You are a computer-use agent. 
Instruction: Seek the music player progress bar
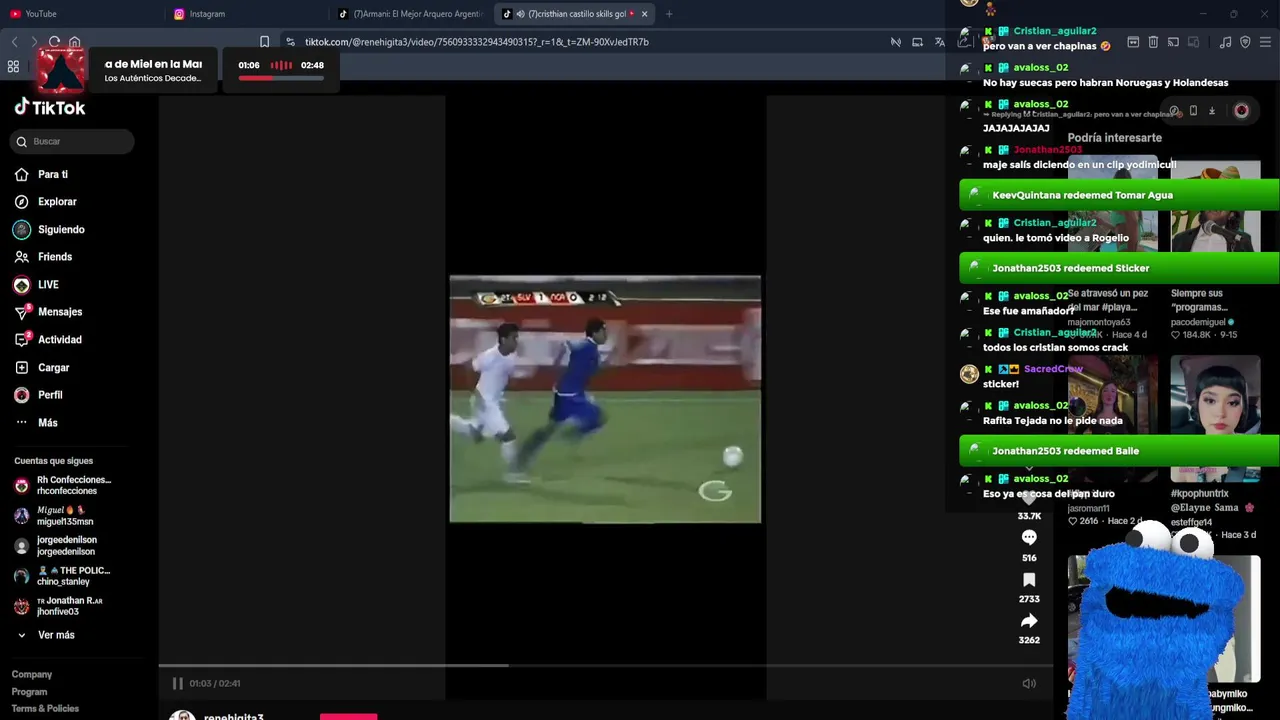coord(281,78)
